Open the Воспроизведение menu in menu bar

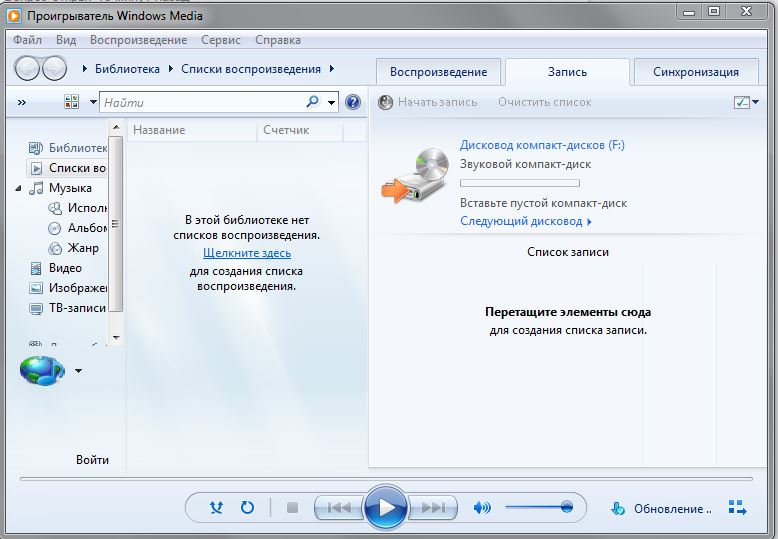(138, 40)
